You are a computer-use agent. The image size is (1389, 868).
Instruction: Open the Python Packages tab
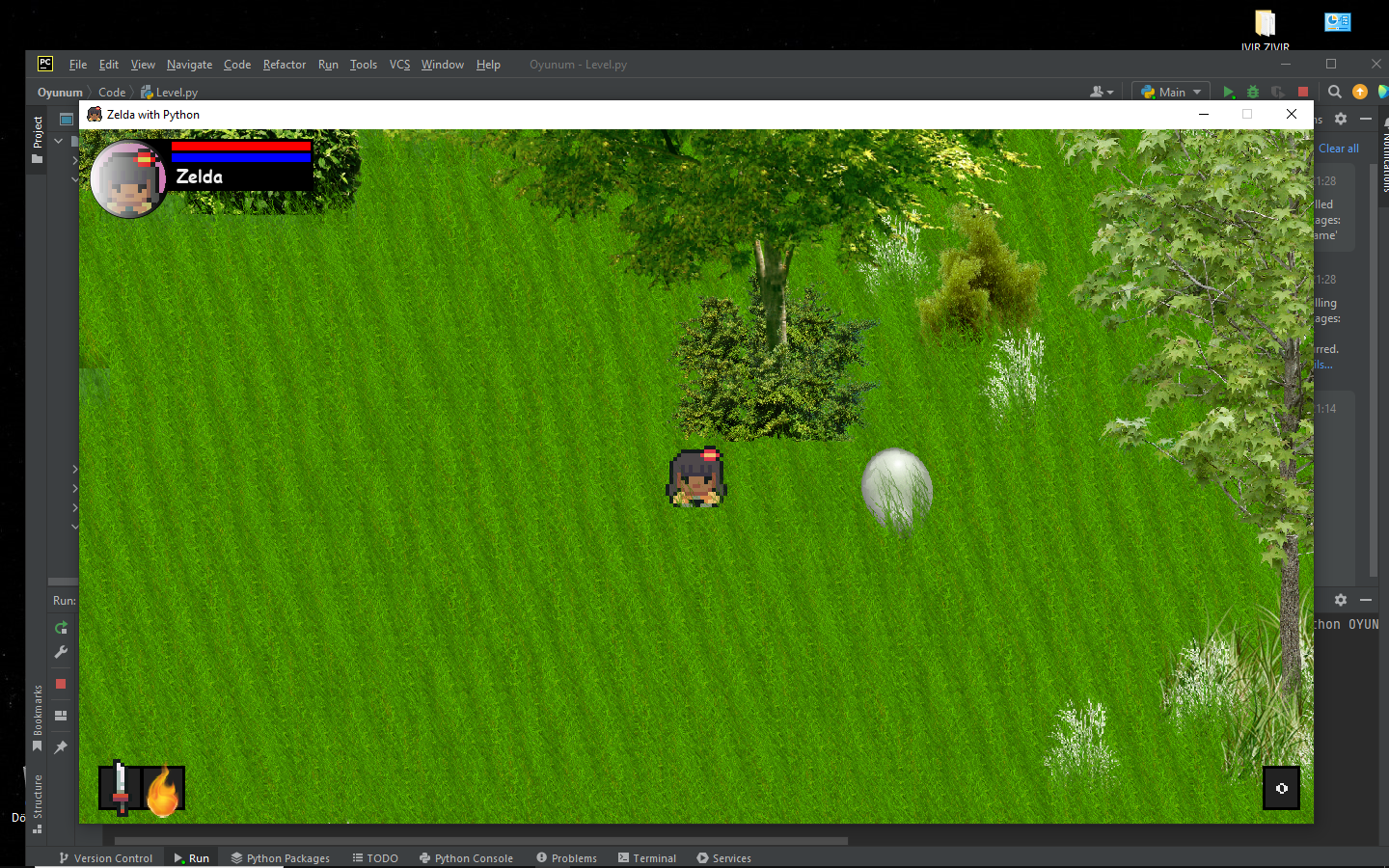pyautogui.click(x=281, y=858)
